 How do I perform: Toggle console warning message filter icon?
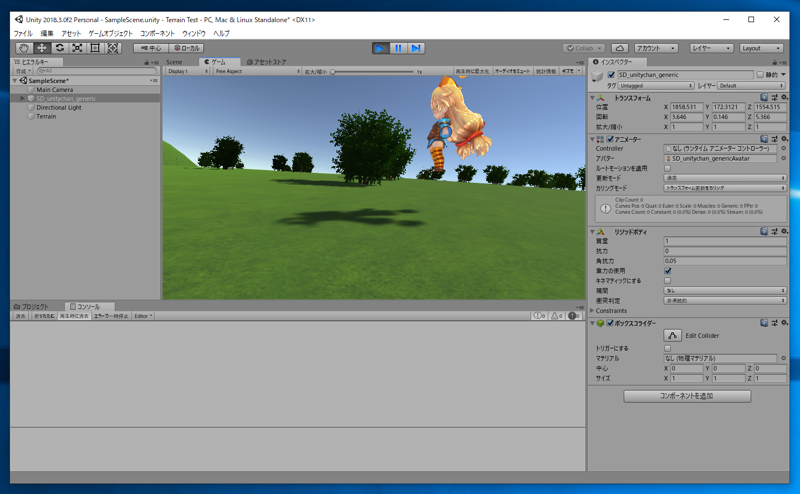(557, 316)
